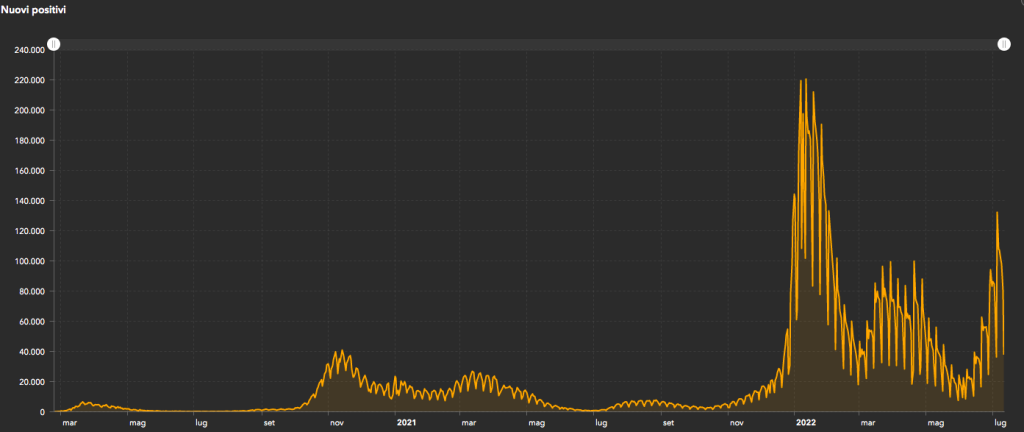Click the right range slider handle
1024x432 pixels.
click(x=1003, y=44)
